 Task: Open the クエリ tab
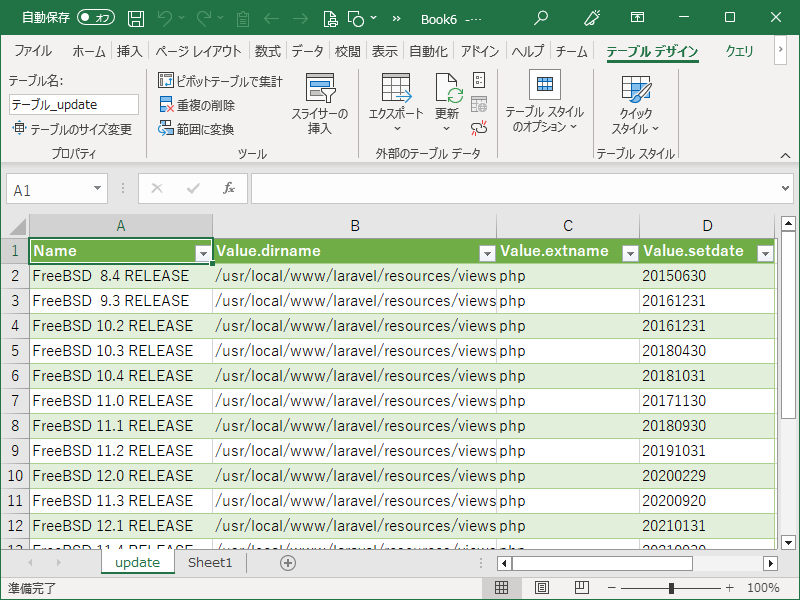click(x=739, y=51)
